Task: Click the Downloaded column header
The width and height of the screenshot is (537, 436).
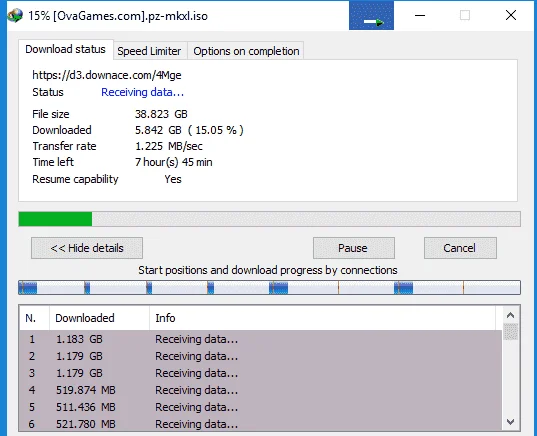Action: tap(99, 318)
